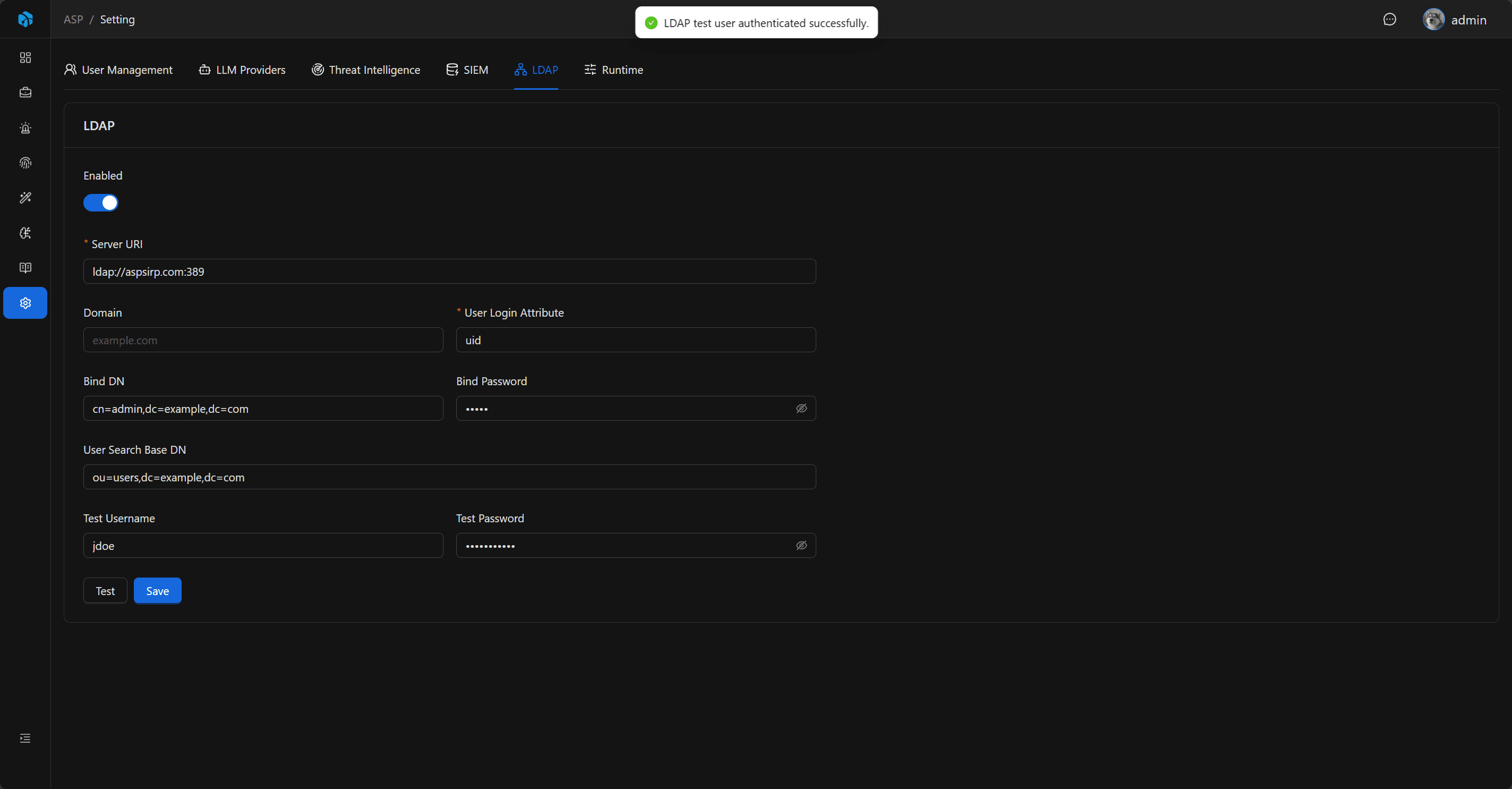
Task: Click the ASP logo icon in the sidebar
Action: (x=25, y=19)
